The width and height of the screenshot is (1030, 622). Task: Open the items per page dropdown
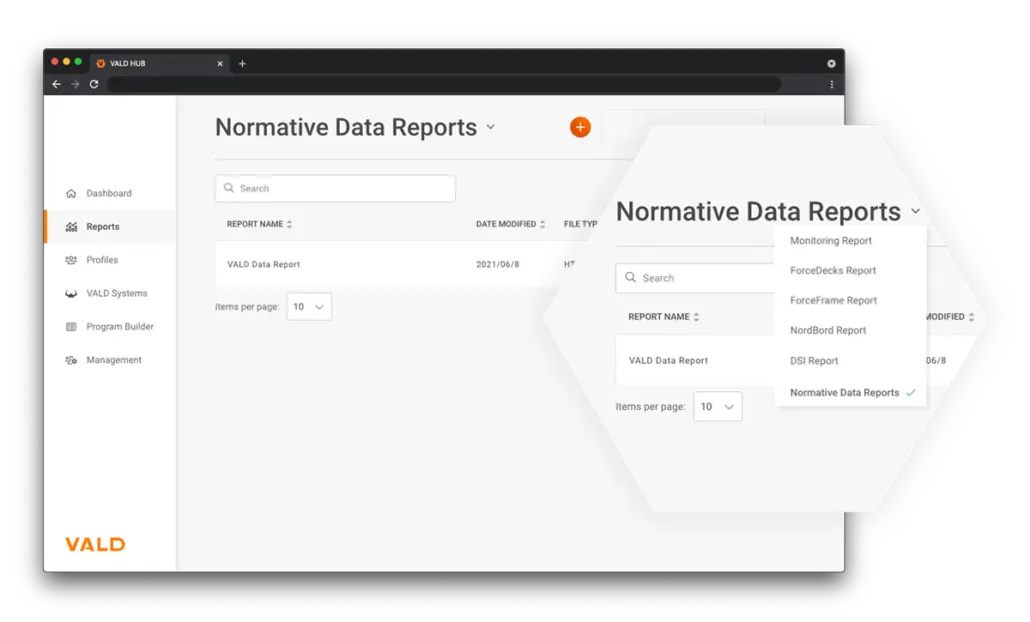(309, 307)
